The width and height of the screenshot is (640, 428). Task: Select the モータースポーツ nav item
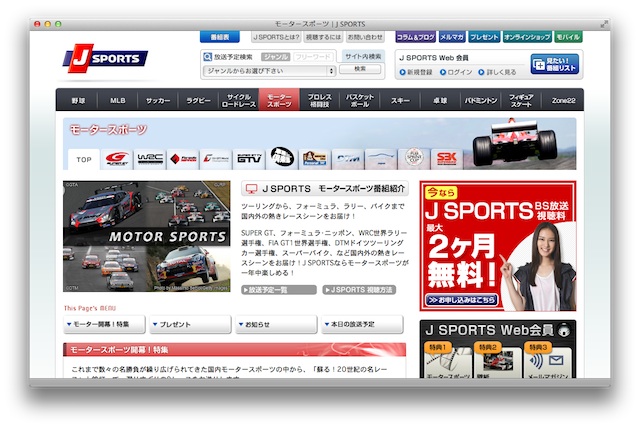279,100
